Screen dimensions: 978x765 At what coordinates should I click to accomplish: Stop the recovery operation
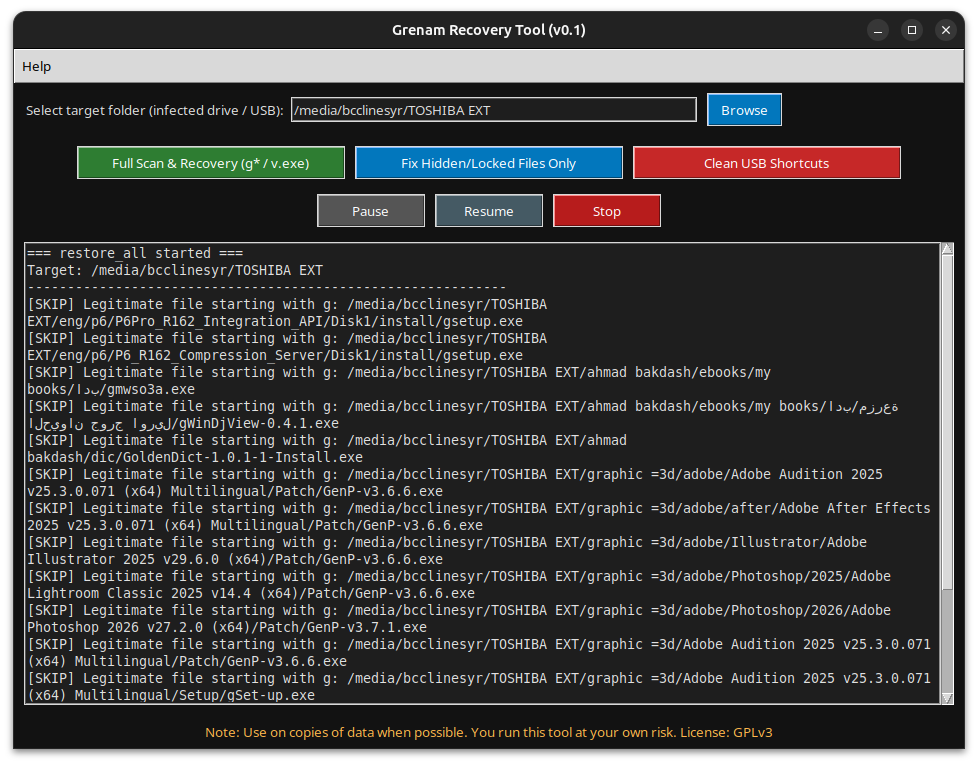[606, 211]
